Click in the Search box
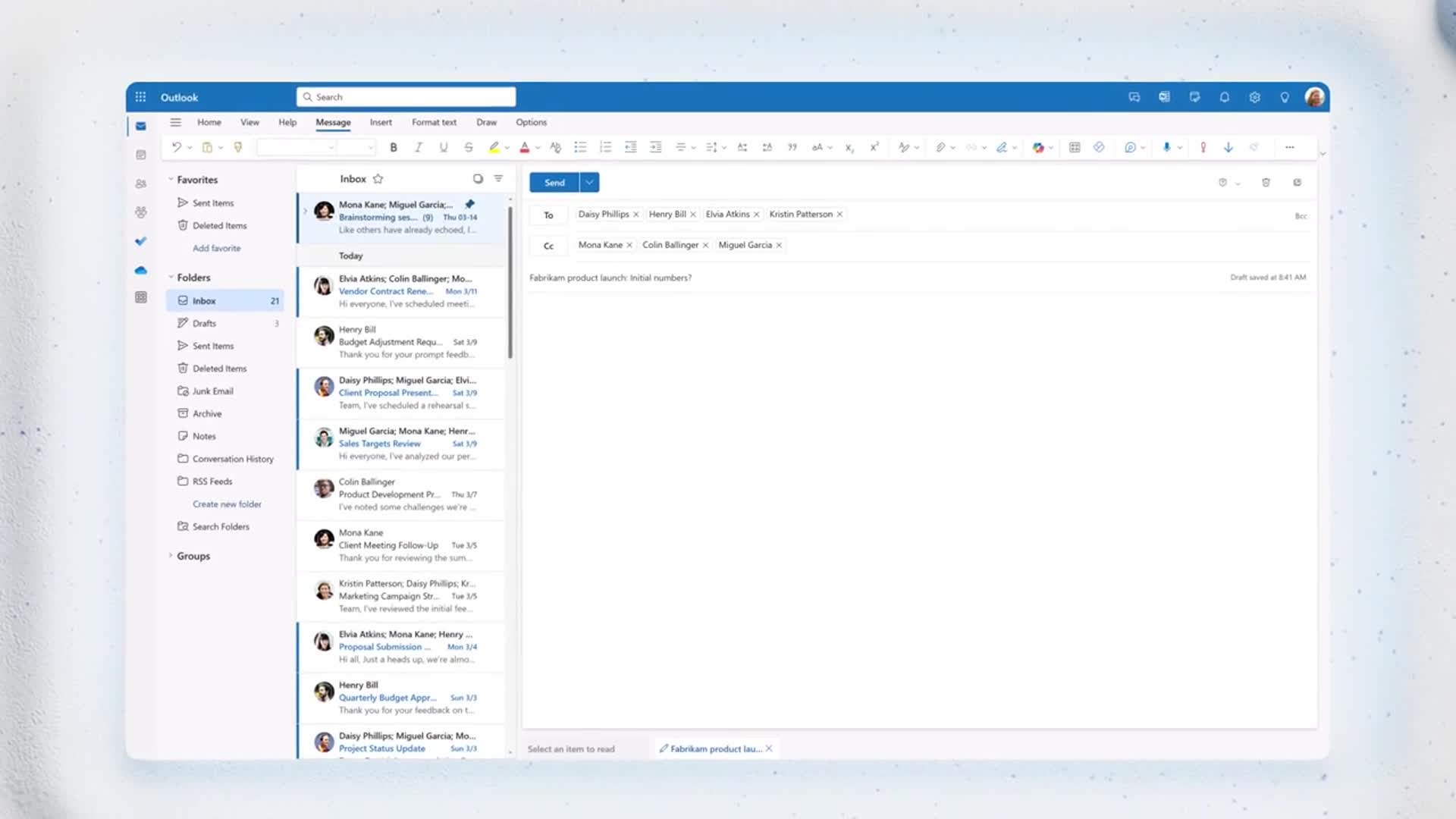 (406, 97)
